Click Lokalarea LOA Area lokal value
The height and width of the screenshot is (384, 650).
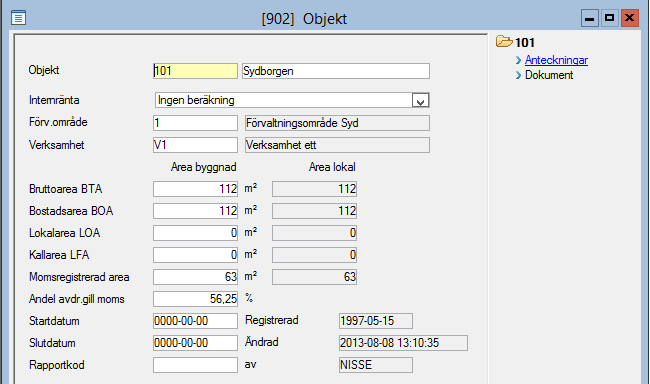pos(314,233)
